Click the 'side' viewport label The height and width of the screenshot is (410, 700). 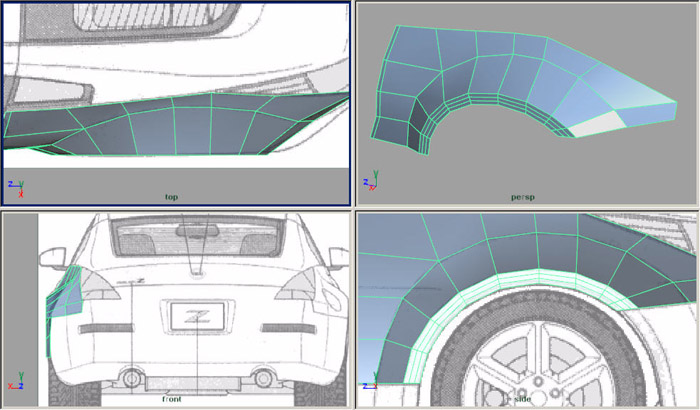pyautogui.click(x=521, y=399)
